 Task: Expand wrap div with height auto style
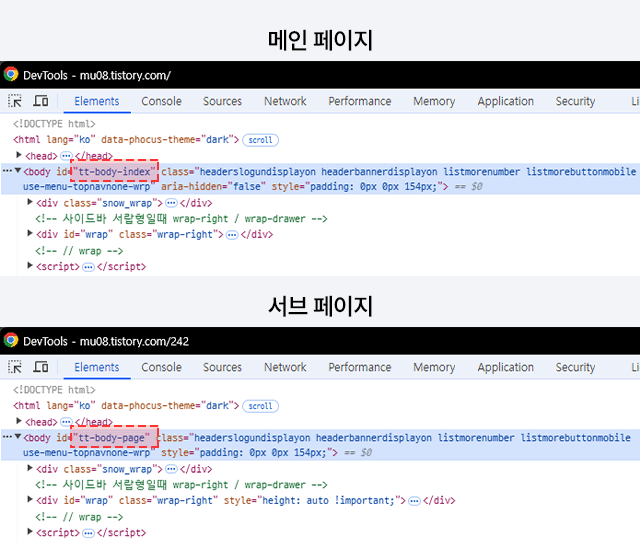point(29,500)
